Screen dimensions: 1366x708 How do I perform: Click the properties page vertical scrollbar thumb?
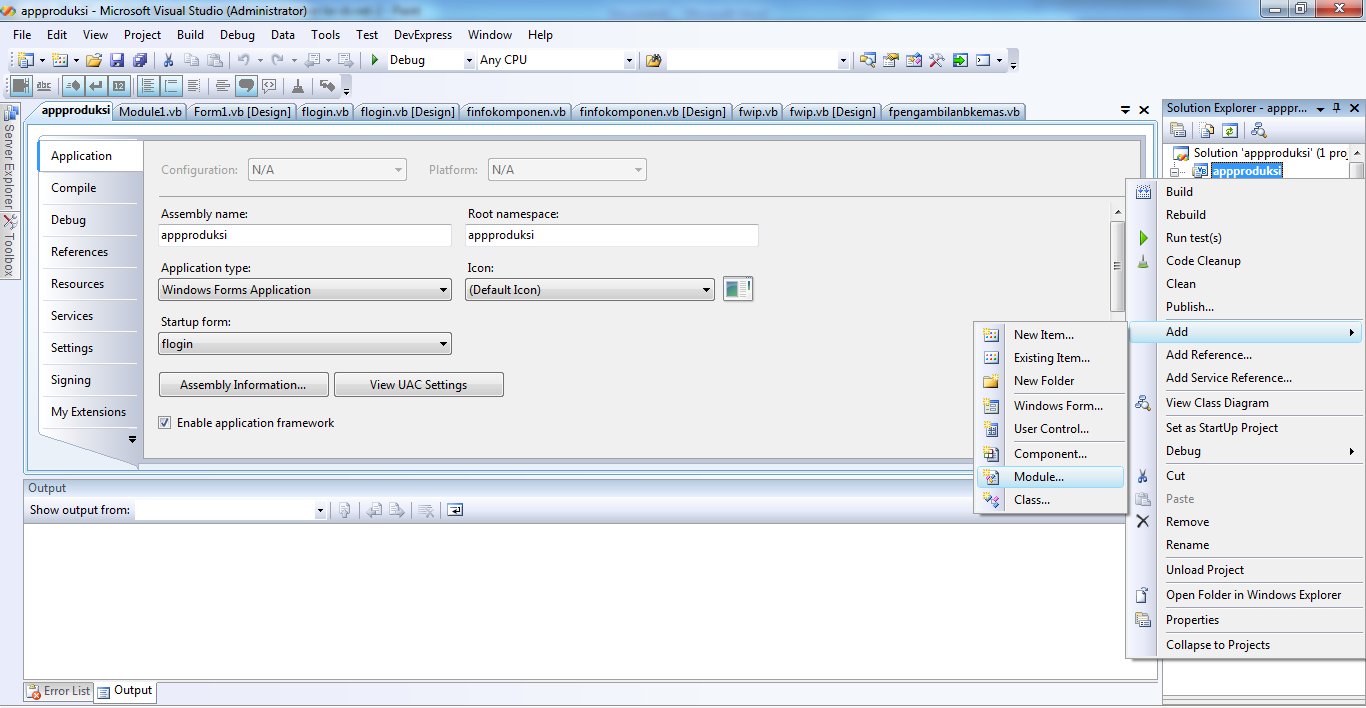[1117, 266]
